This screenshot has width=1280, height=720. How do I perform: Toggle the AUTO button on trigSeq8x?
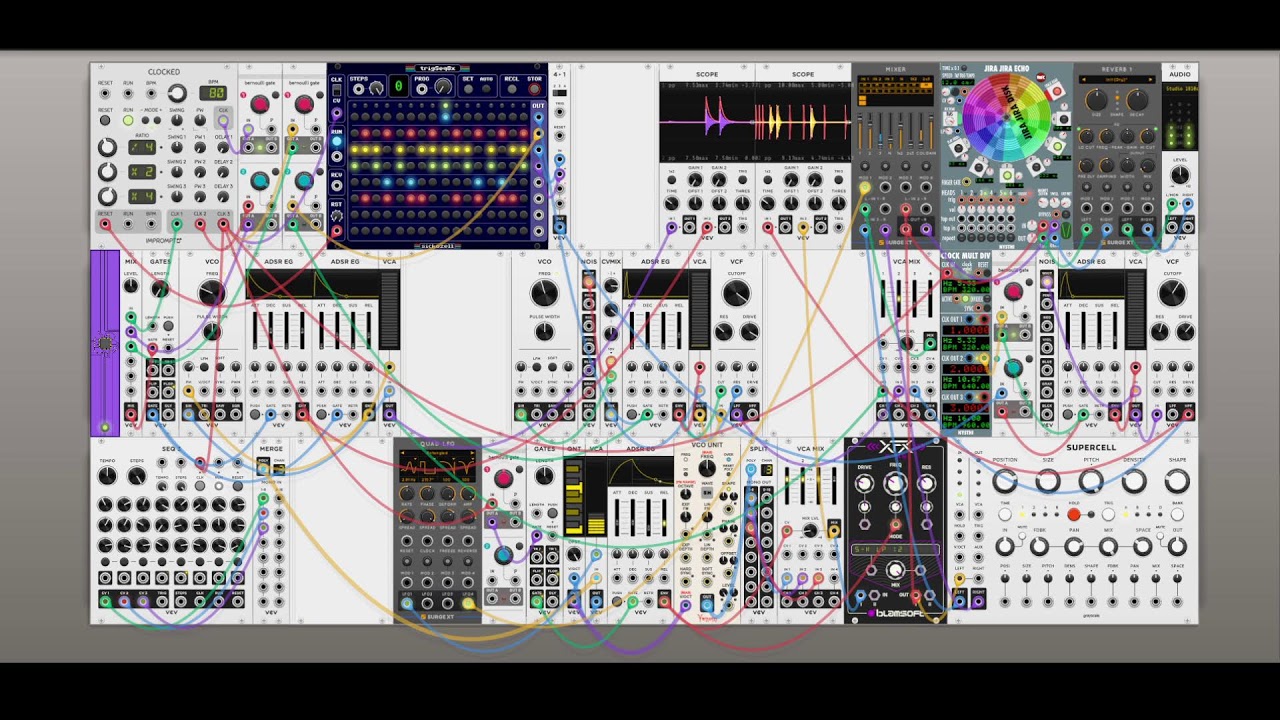click(x=486, y=89)
